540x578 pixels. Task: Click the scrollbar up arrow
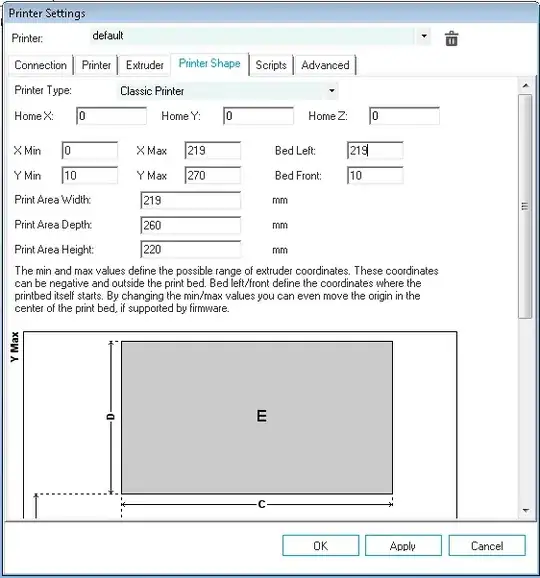coord(525,86)
